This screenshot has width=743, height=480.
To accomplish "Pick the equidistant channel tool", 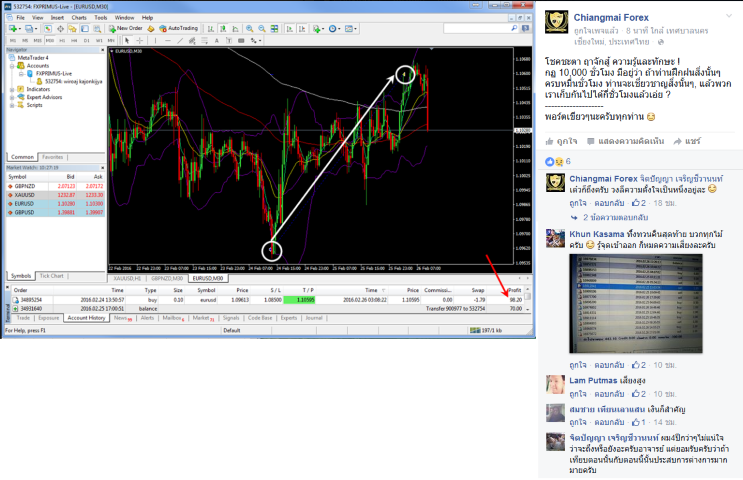I will coord(192,40).
